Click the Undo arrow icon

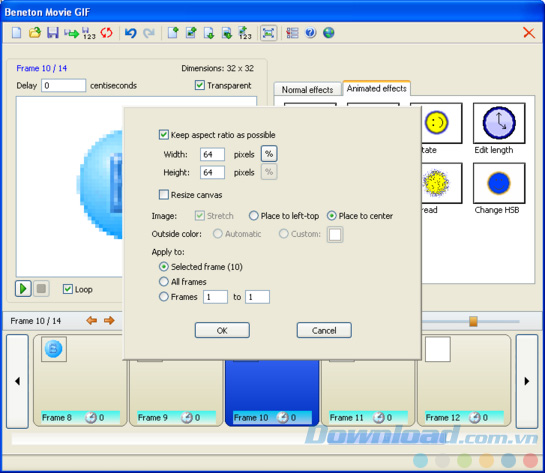click(x=131, y=33)
